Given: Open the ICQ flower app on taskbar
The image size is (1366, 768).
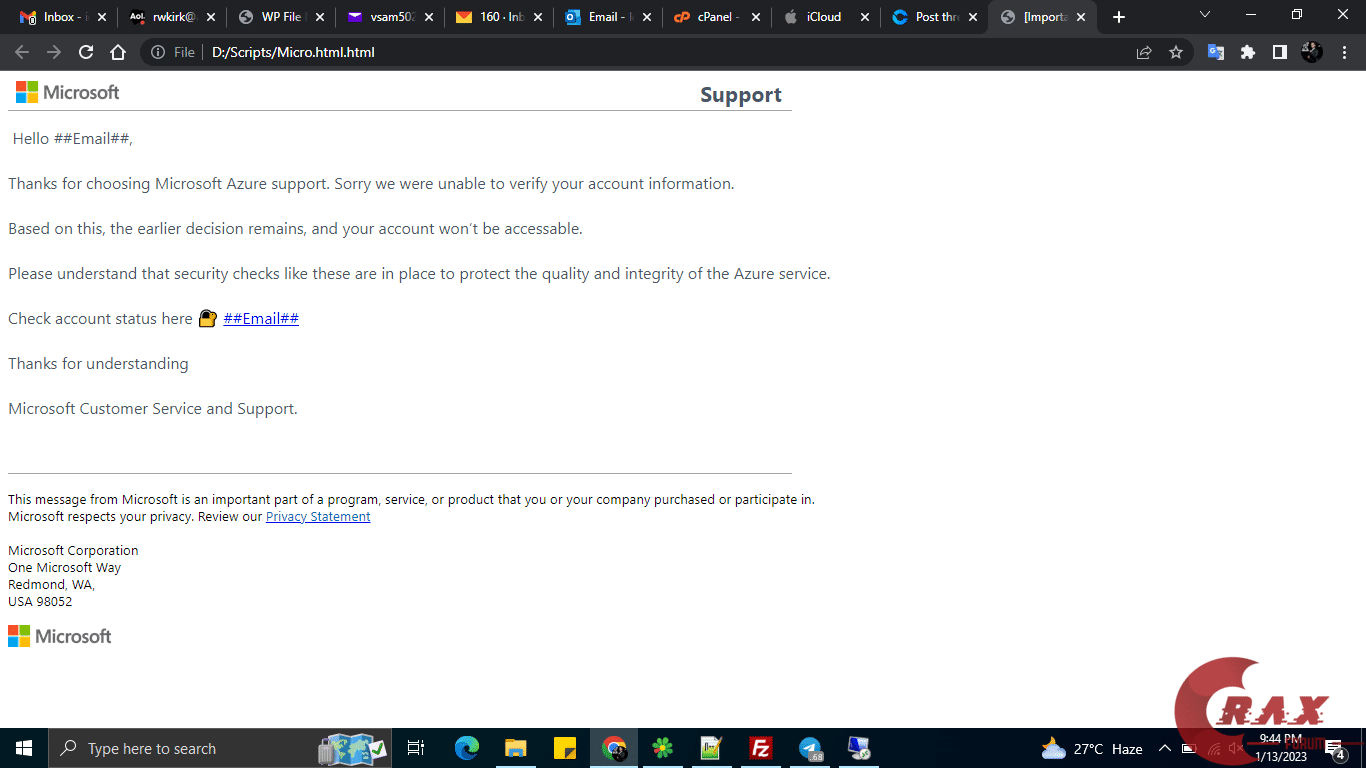Looking at the screenshot, I should [662, 748].
